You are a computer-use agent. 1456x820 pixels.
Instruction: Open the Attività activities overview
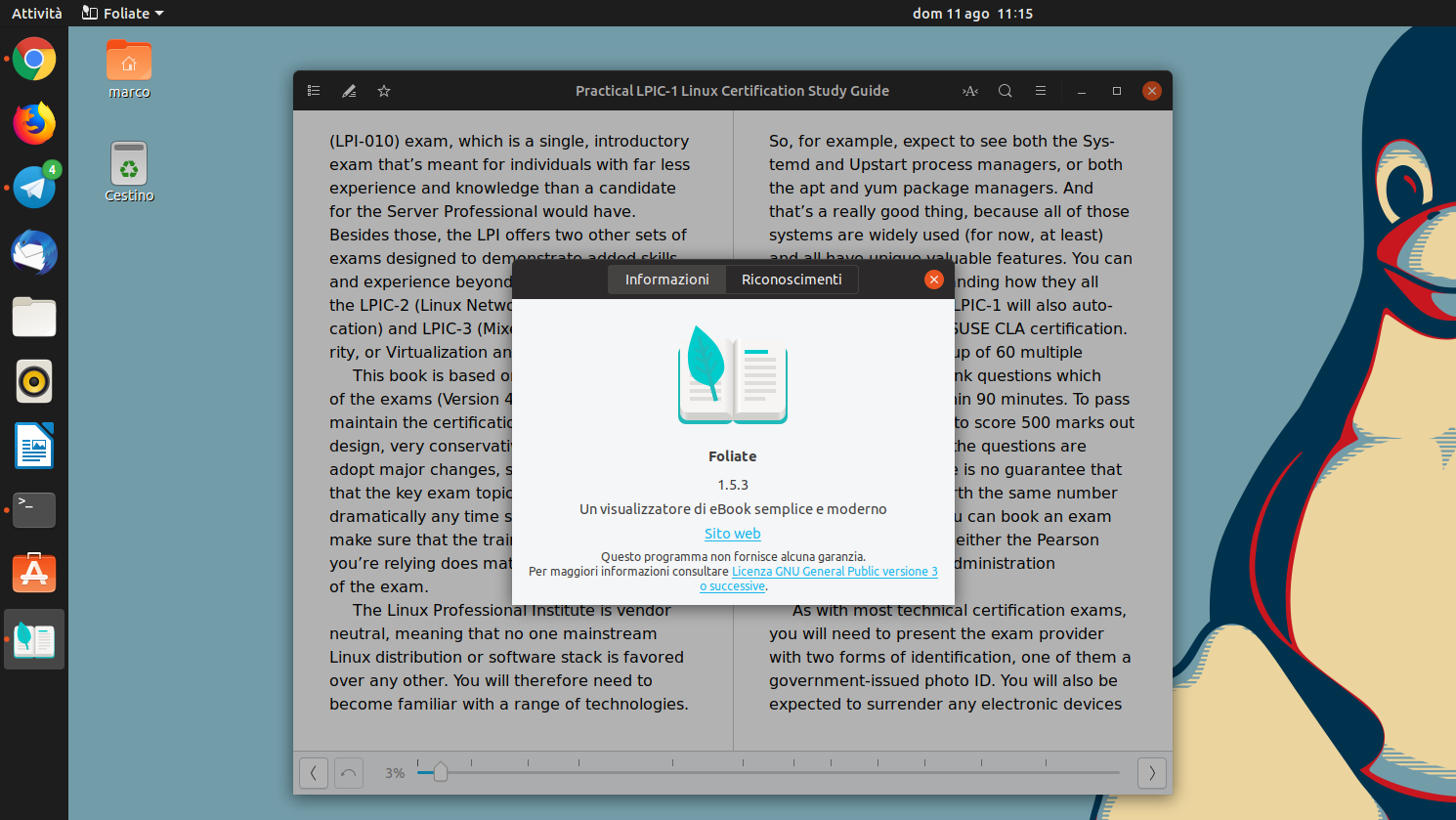coord(37,14)
